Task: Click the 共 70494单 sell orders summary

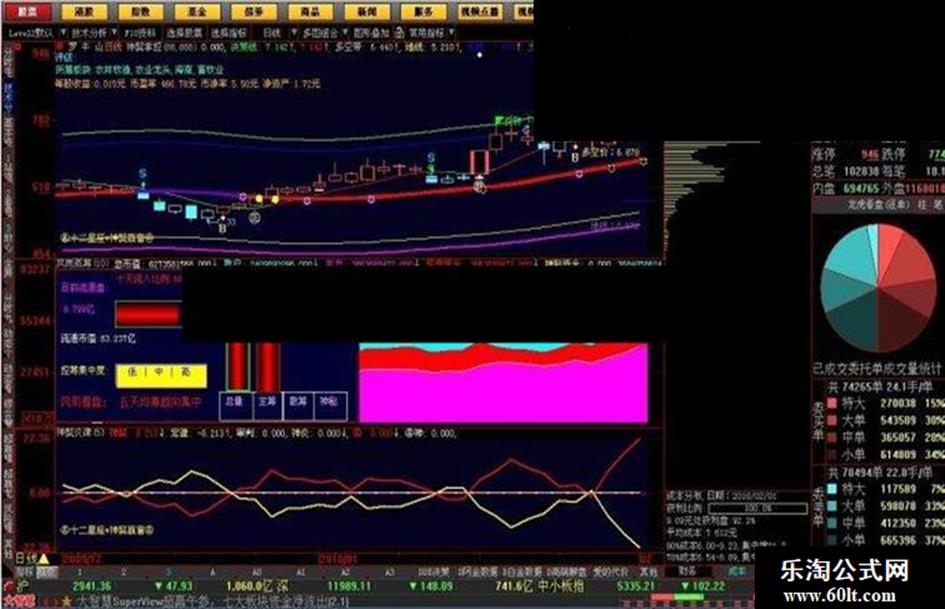Action: point(881,472)
